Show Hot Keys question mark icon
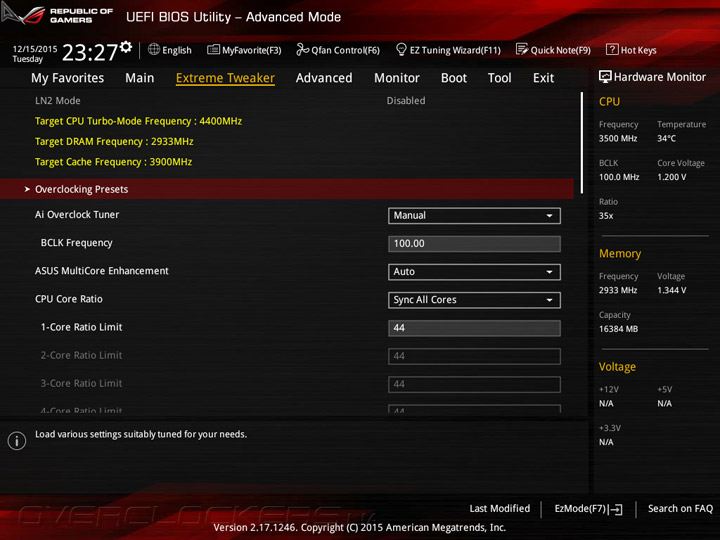 612,49
